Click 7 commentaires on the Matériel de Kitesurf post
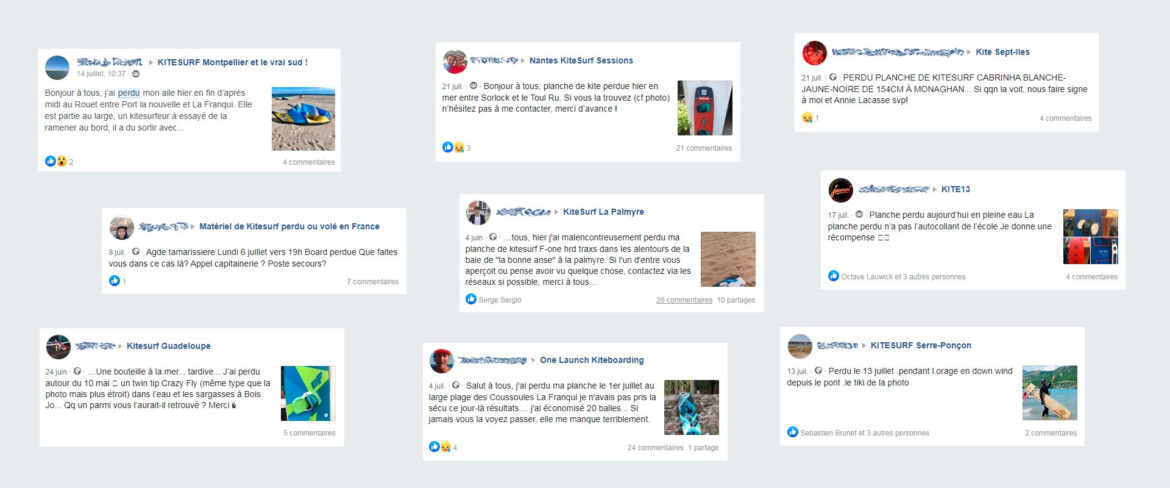Viewport: 1170px width, 488px height. click(372, 282)
